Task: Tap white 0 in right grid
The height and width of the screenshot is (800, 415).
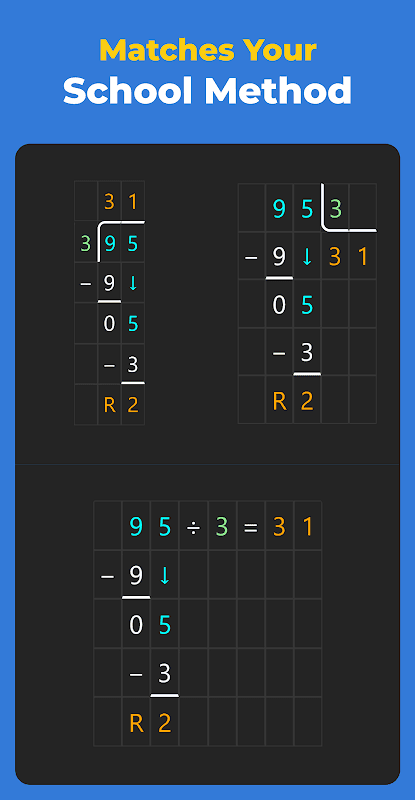Action: pyautogui.click(x=279, y=305)
